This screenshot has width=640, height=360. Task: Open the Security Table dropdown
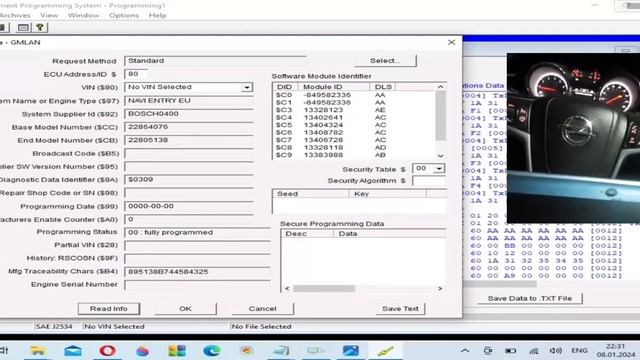click(439, 169)
